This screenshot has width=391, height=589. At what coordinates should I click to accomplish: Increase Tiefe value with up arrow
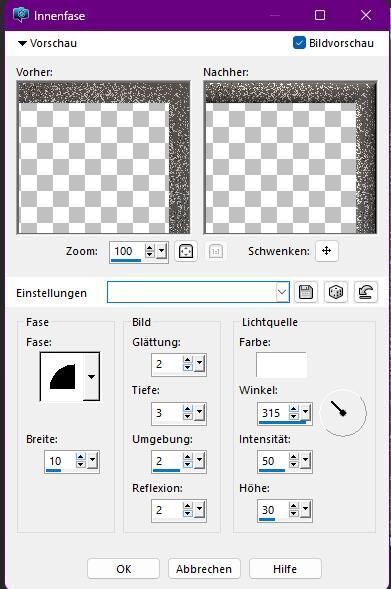pos(187,409)
